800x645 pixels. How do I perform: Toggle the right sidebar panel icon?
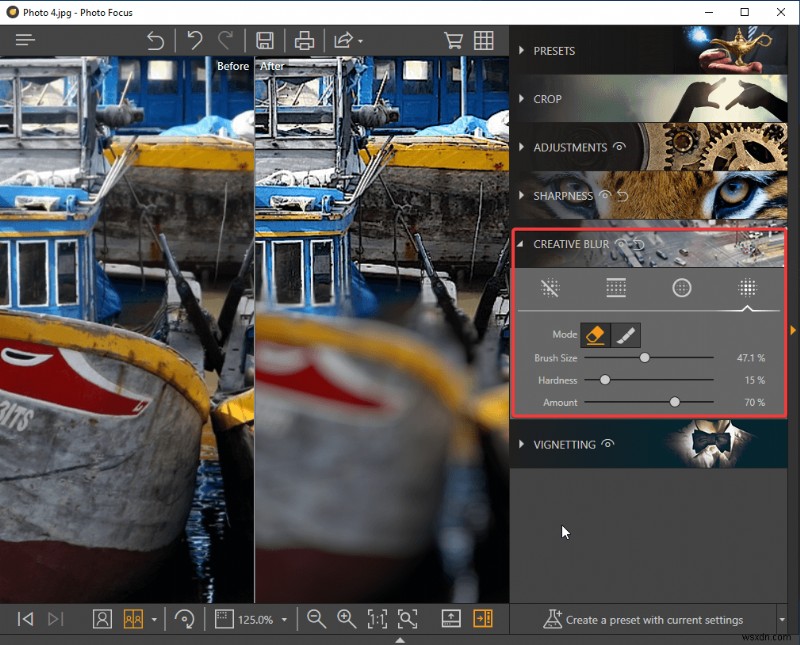click(x=483, y=619)
